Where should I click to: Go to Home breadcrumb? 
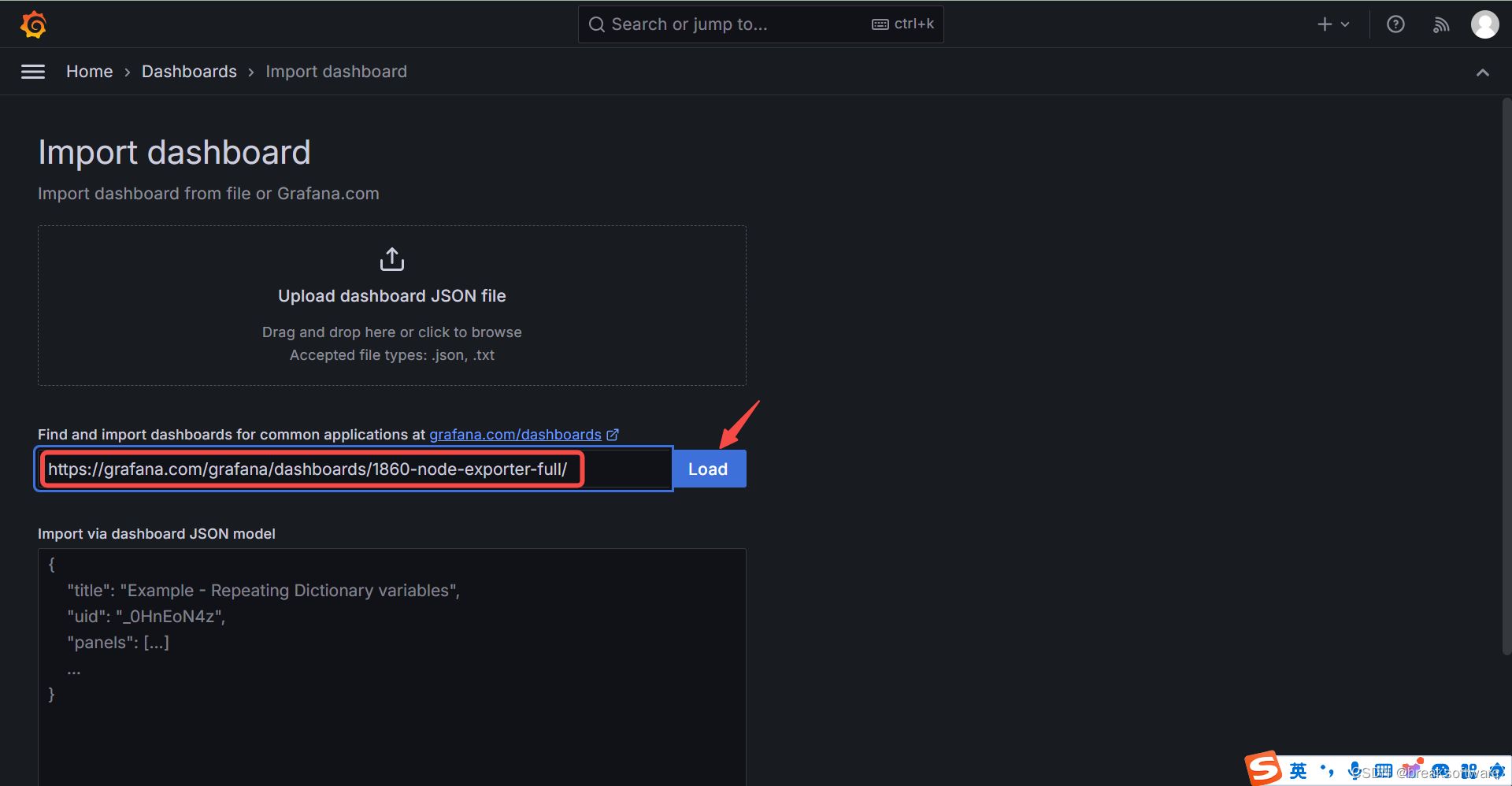(90, 72)
